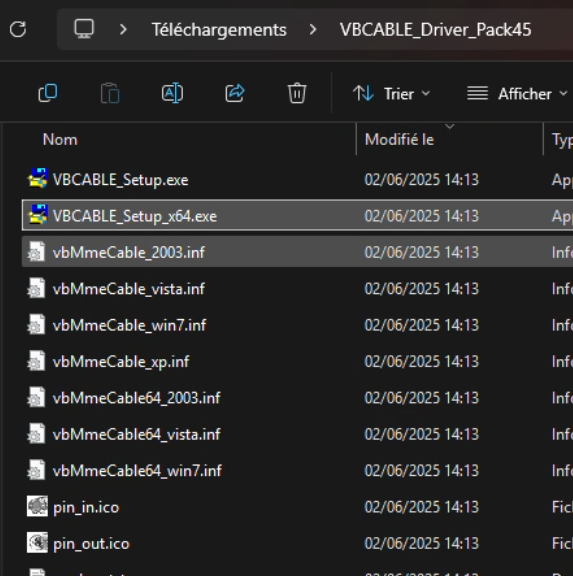This screenshot has height=576, width=573.
Task: Click the vbMmeCable64_vista.inf file icon
Action: 36,433
